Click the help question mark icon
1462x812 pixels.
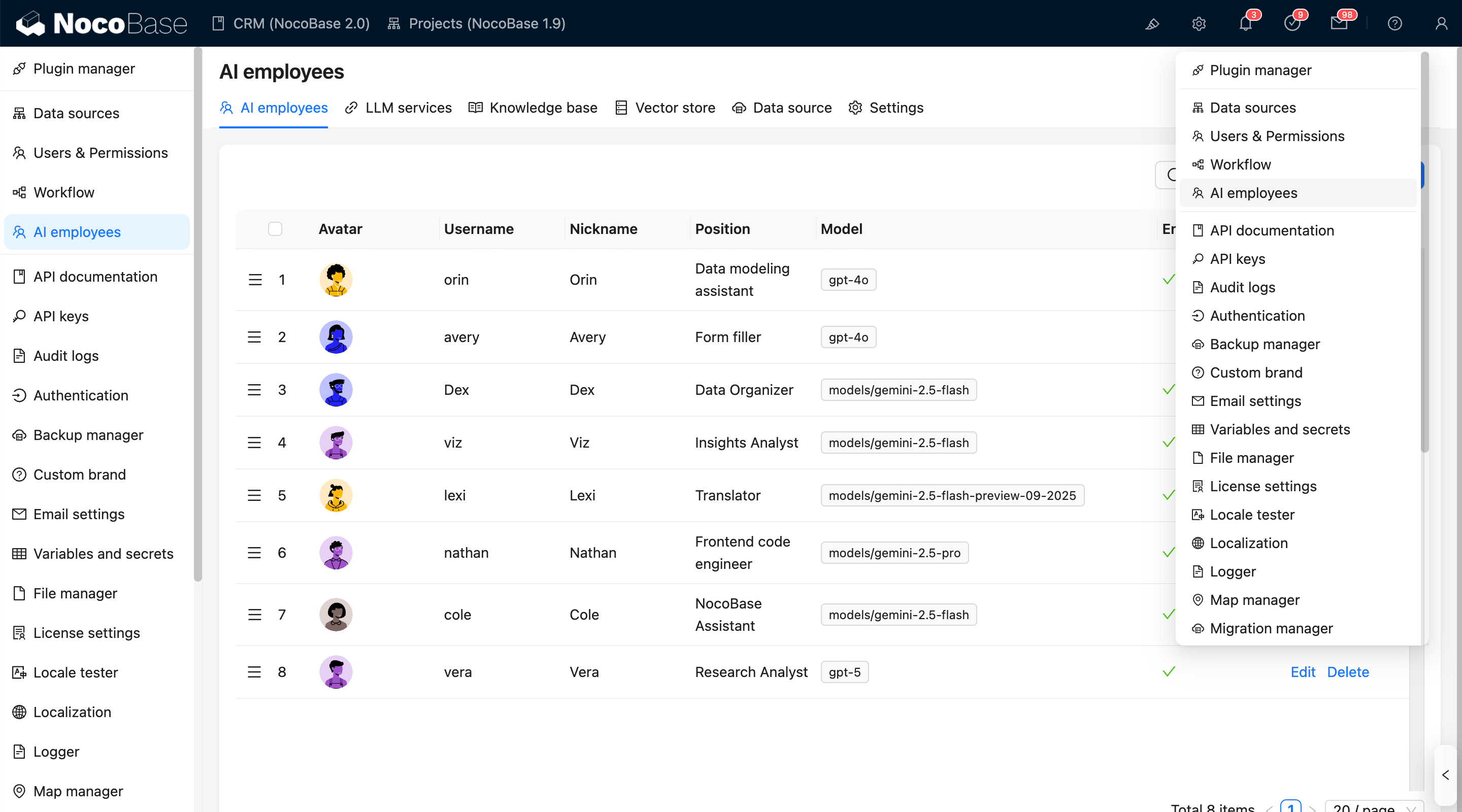pos(1394,24)
